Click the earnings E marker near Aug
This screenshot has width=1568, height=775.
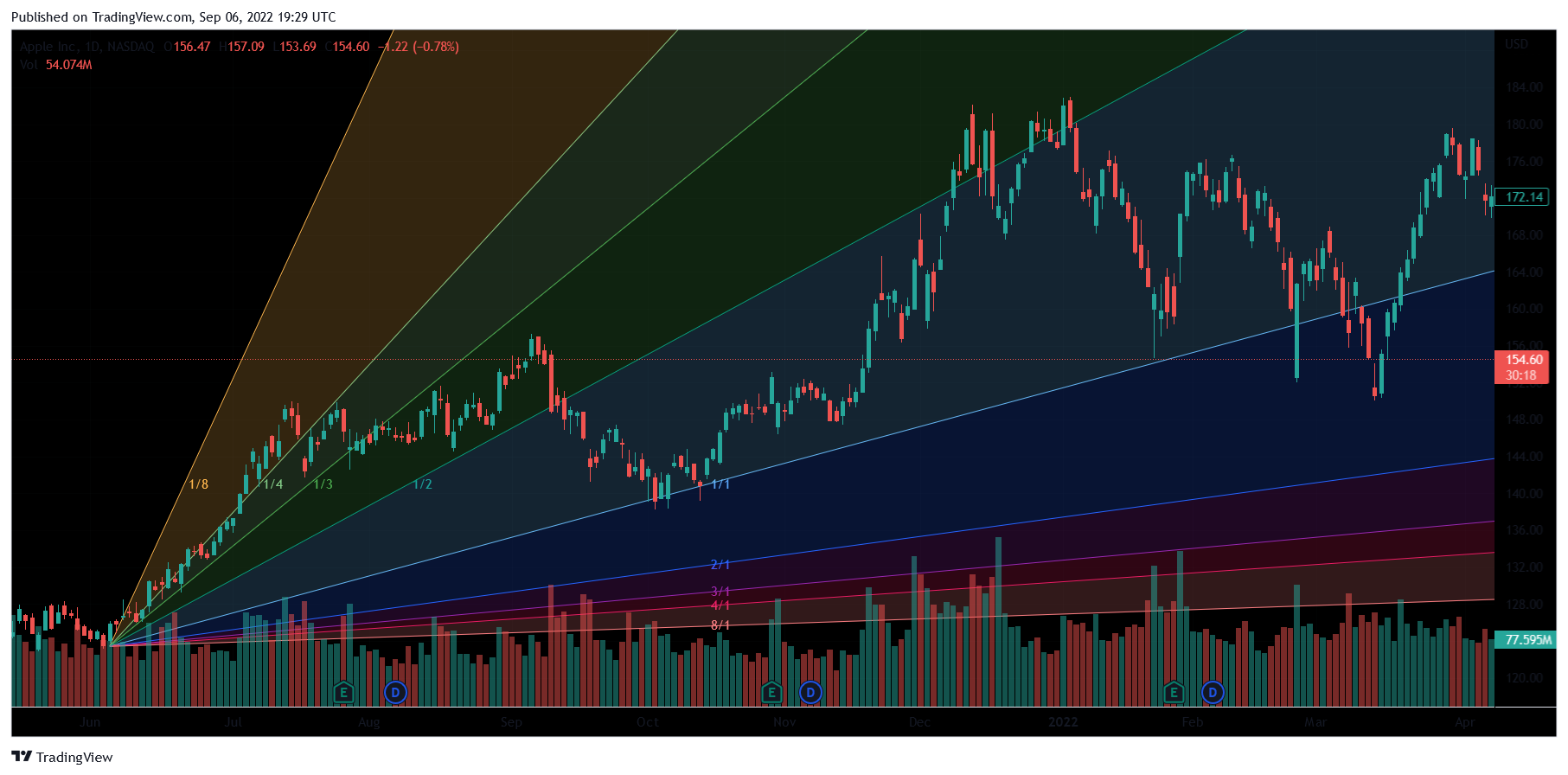(343, 692)
